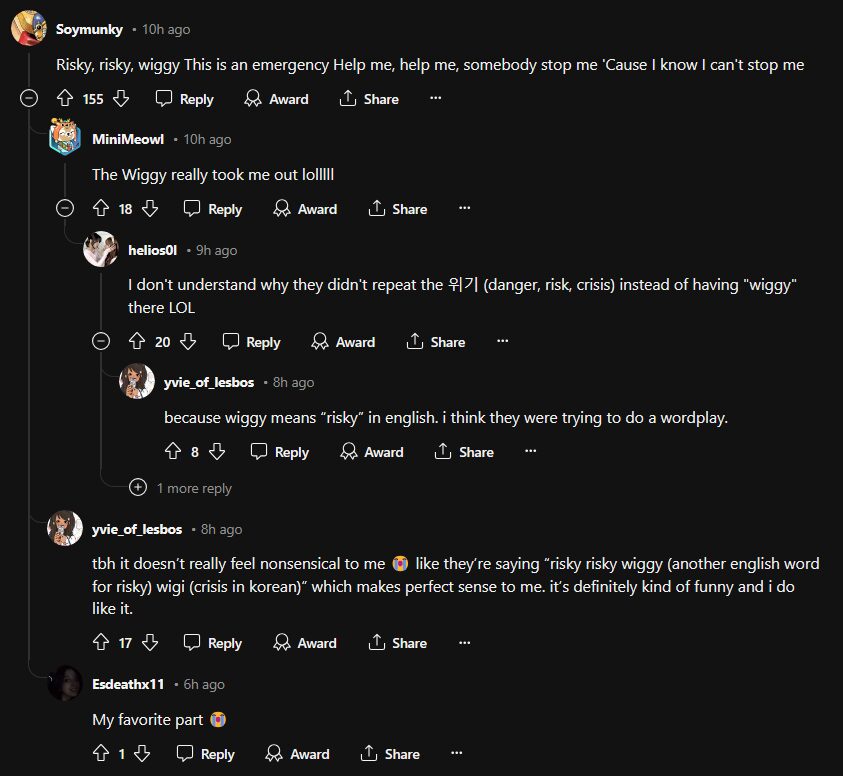Click MiniMeowl's profile avatar
The width and height of the screenshot is (843, 776).
[x=65, y=140]
